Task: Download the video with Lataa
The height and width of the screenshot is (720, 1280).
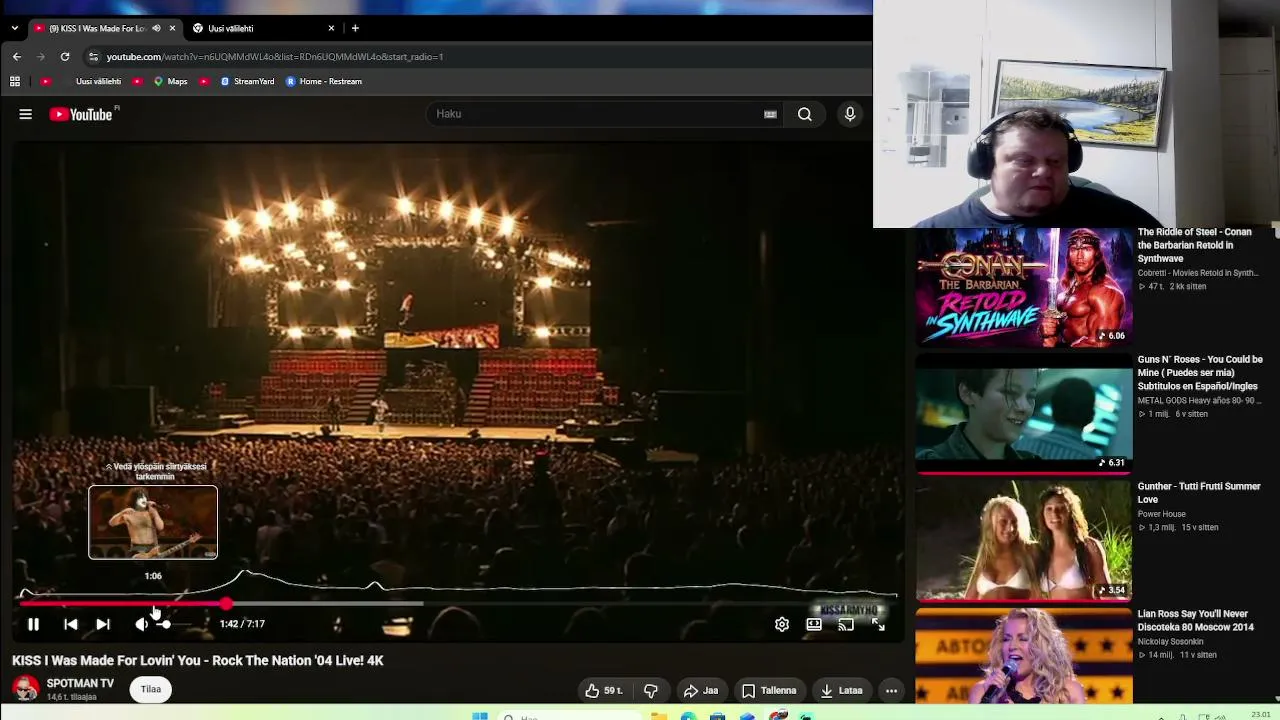Action: click(x=841, y=690)
